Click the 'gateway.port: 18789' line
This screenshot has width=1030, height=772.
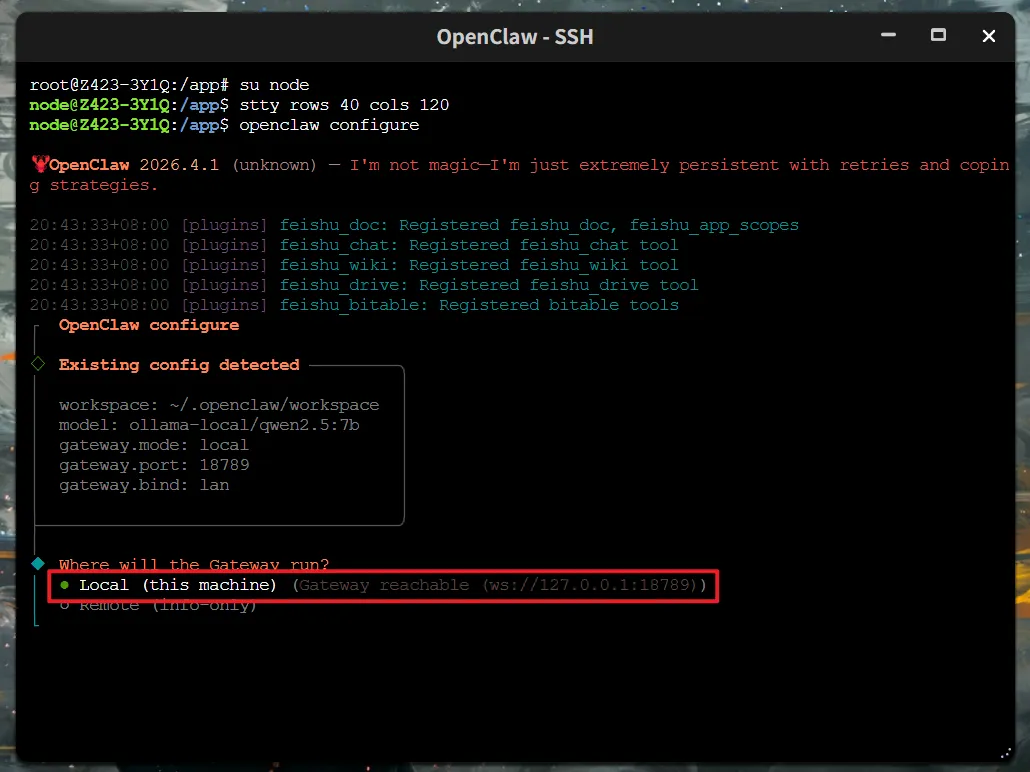click(x=154, y=465)
